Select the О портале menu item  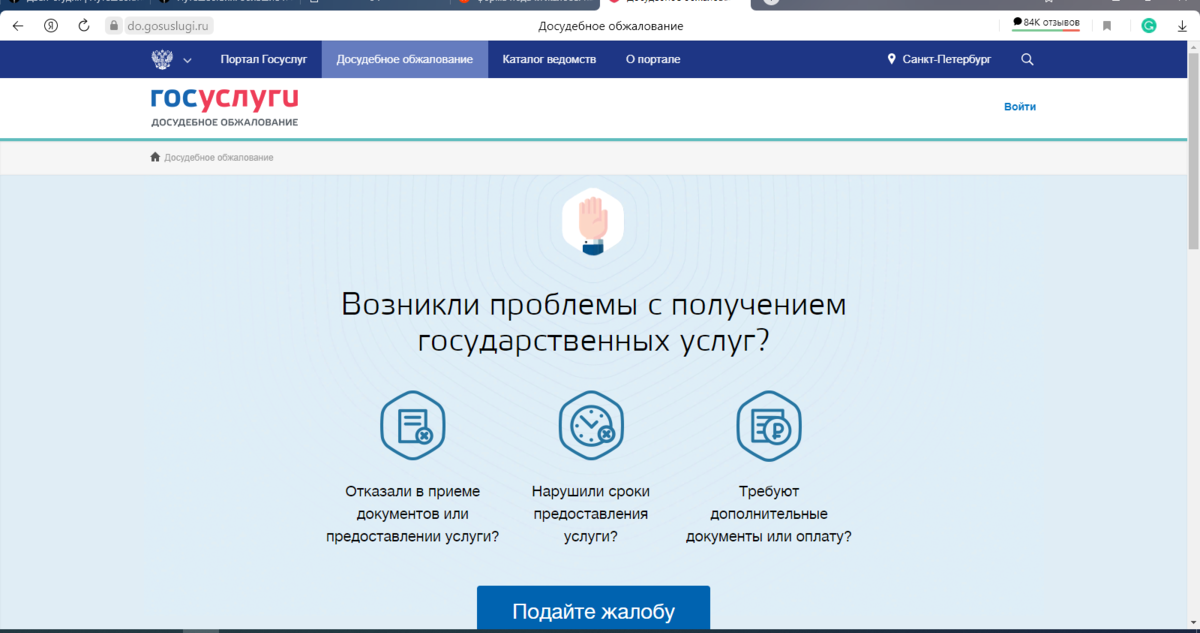pos(651,59)
